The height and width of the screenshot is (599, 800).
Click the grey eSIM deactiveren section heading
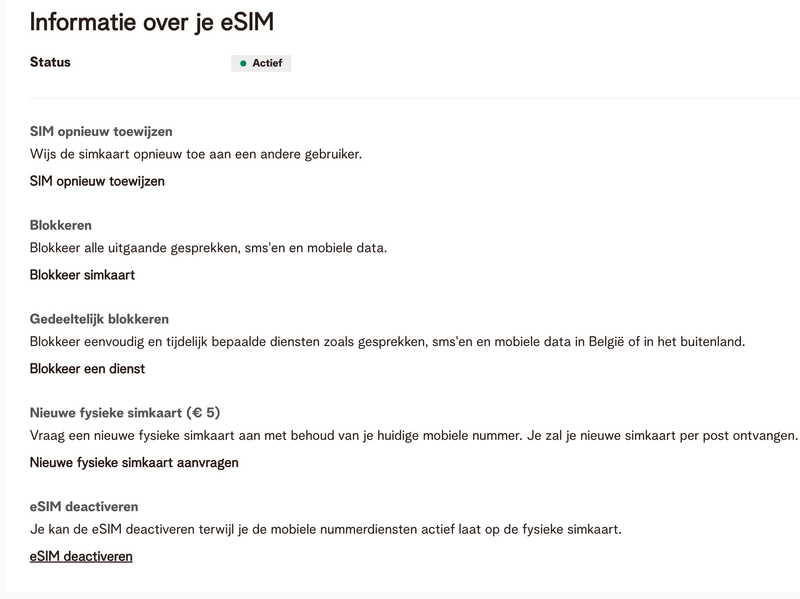pos(84,507)
